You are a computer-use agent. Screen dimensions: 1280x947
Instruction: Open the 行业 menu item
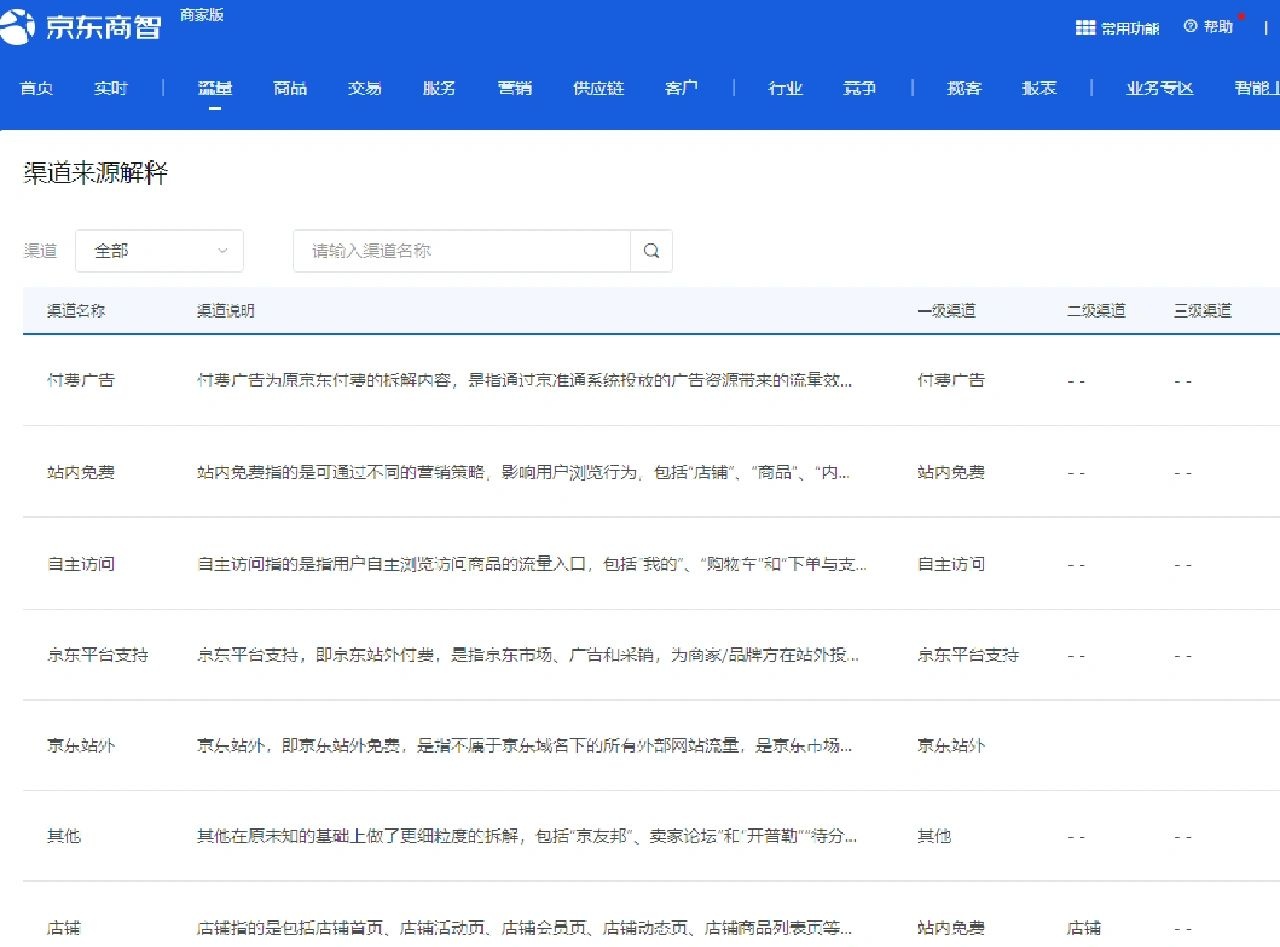[x=786, y=88]
